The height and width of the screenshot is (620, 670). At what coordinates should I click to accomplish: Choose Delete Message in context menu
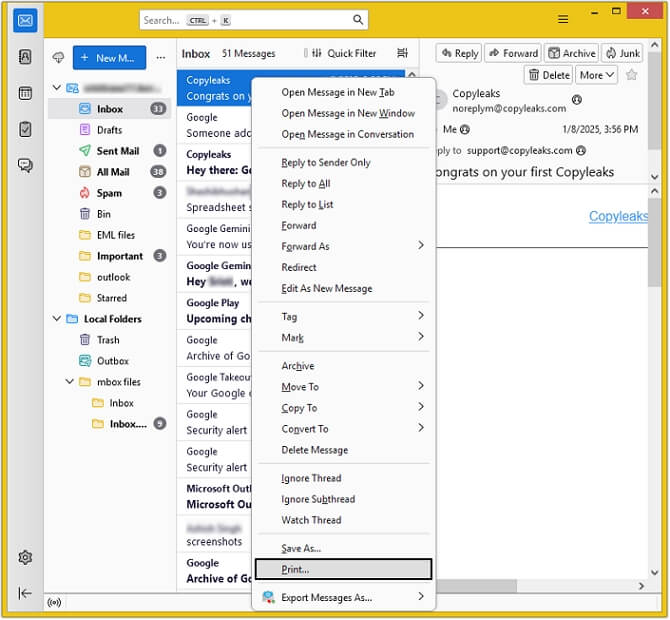[x=344, y=450]
